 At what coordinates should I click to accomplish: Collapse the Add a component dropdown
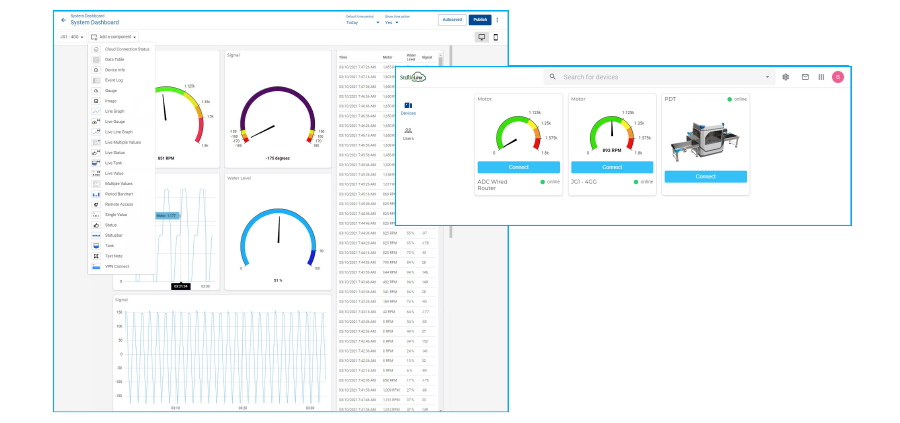(114, 37)
